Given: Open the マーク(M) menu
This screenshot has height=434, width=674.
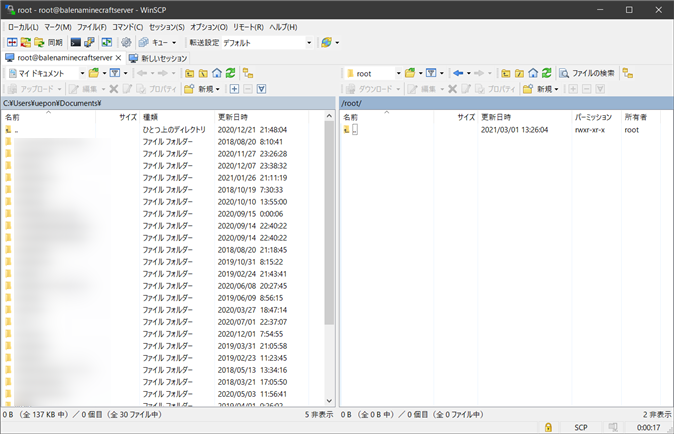Looking at the screenshot, I should tap(58, 27).
